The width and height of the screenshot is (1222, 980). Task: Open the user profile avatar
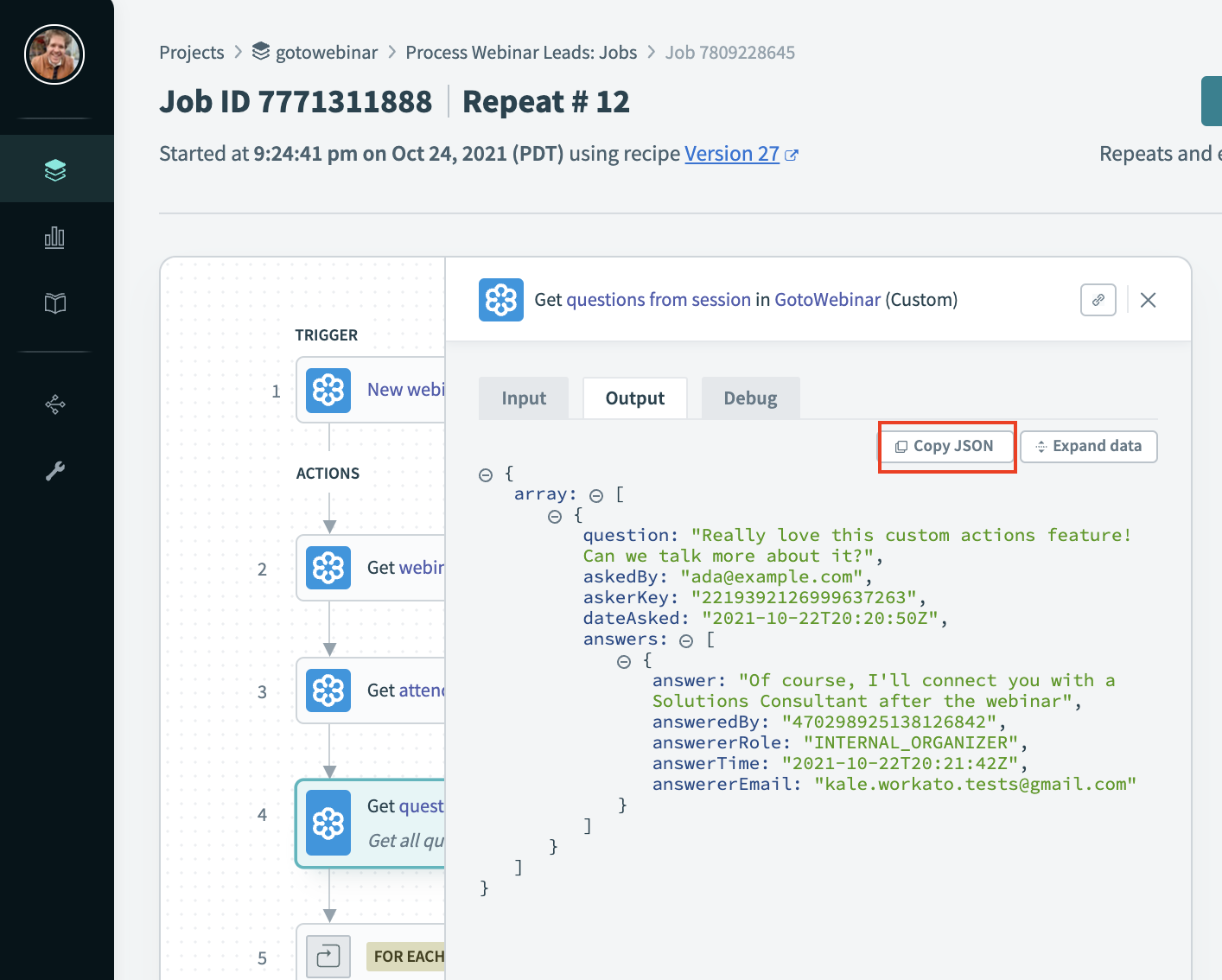coord(54,54)
